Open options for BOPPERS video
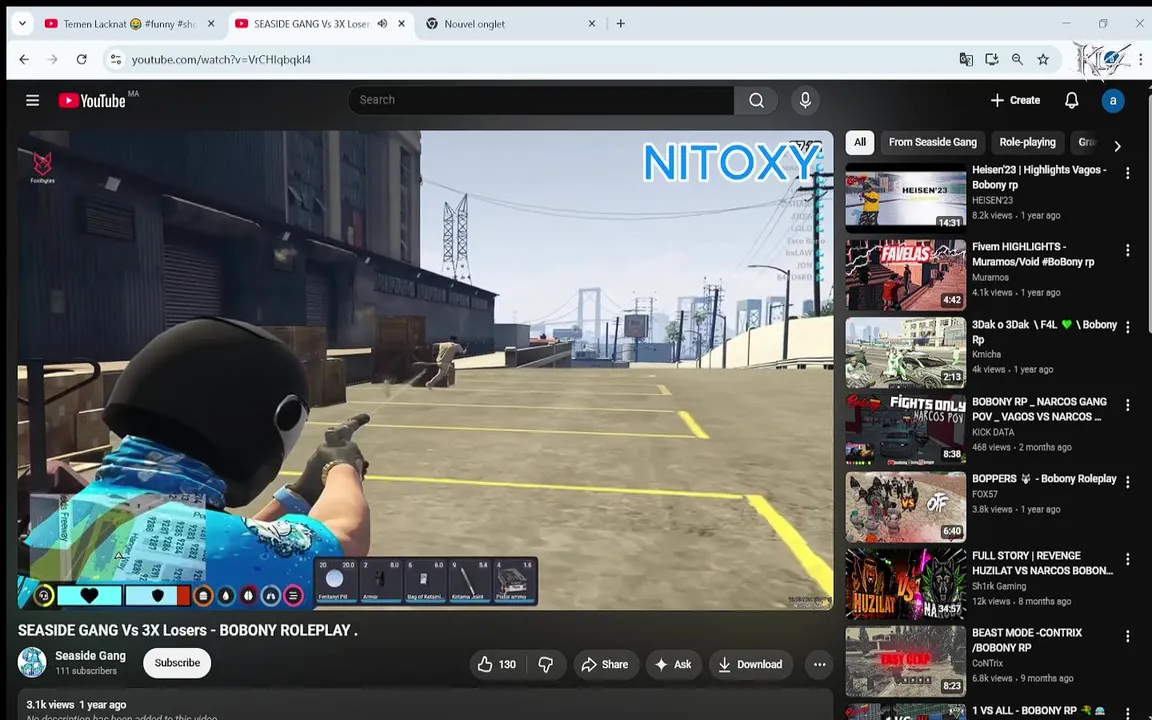Image resolution: width=1152 pixels, height=720 pixels. coord(1127,481)
